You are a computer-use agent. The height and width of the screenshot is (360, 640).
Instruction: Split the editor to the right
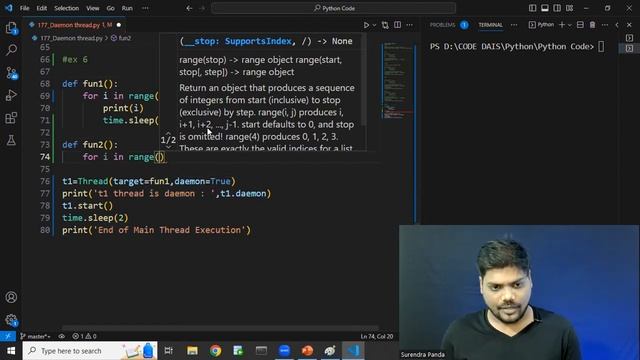click(x=398, y=25)
